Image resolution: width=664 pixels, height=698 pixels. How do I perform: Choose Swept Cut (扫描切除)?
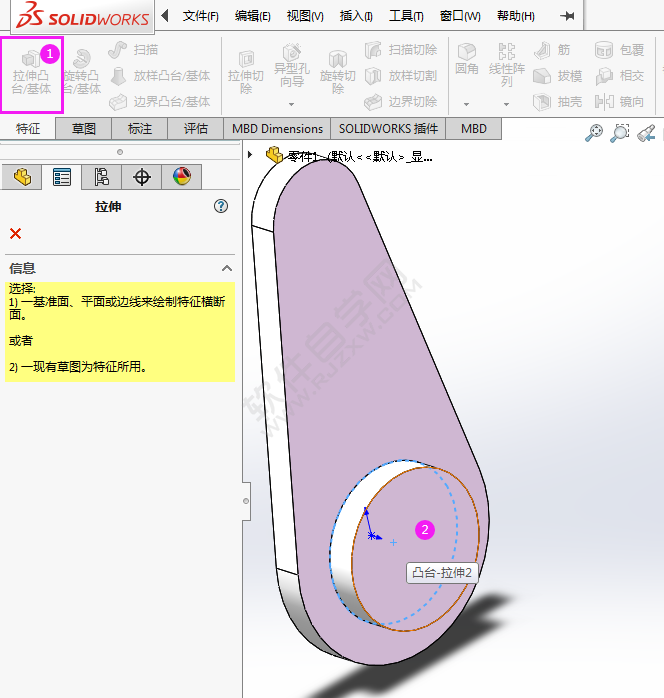[401, 50]
